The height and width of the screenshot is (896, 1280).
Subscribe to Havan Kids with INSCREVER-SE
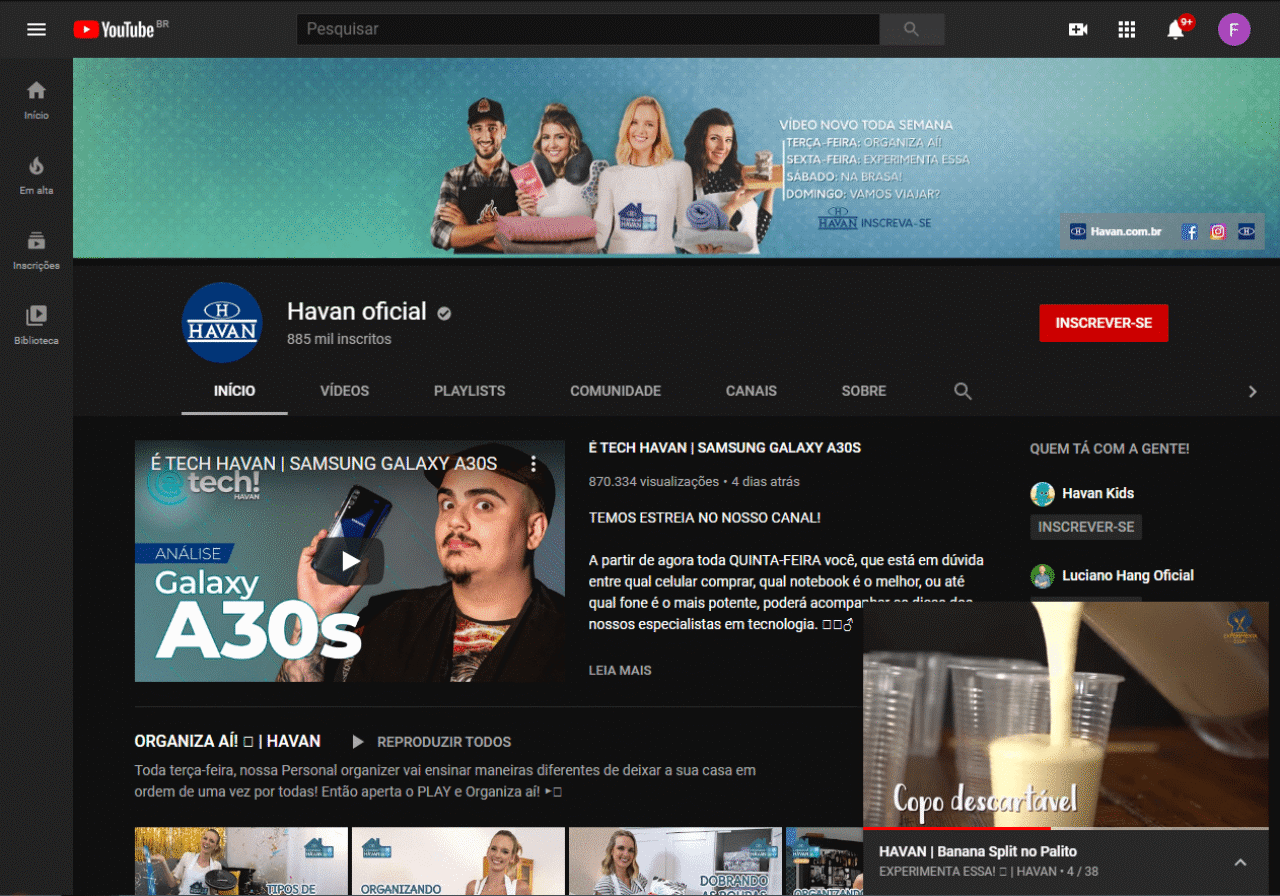1086,527
